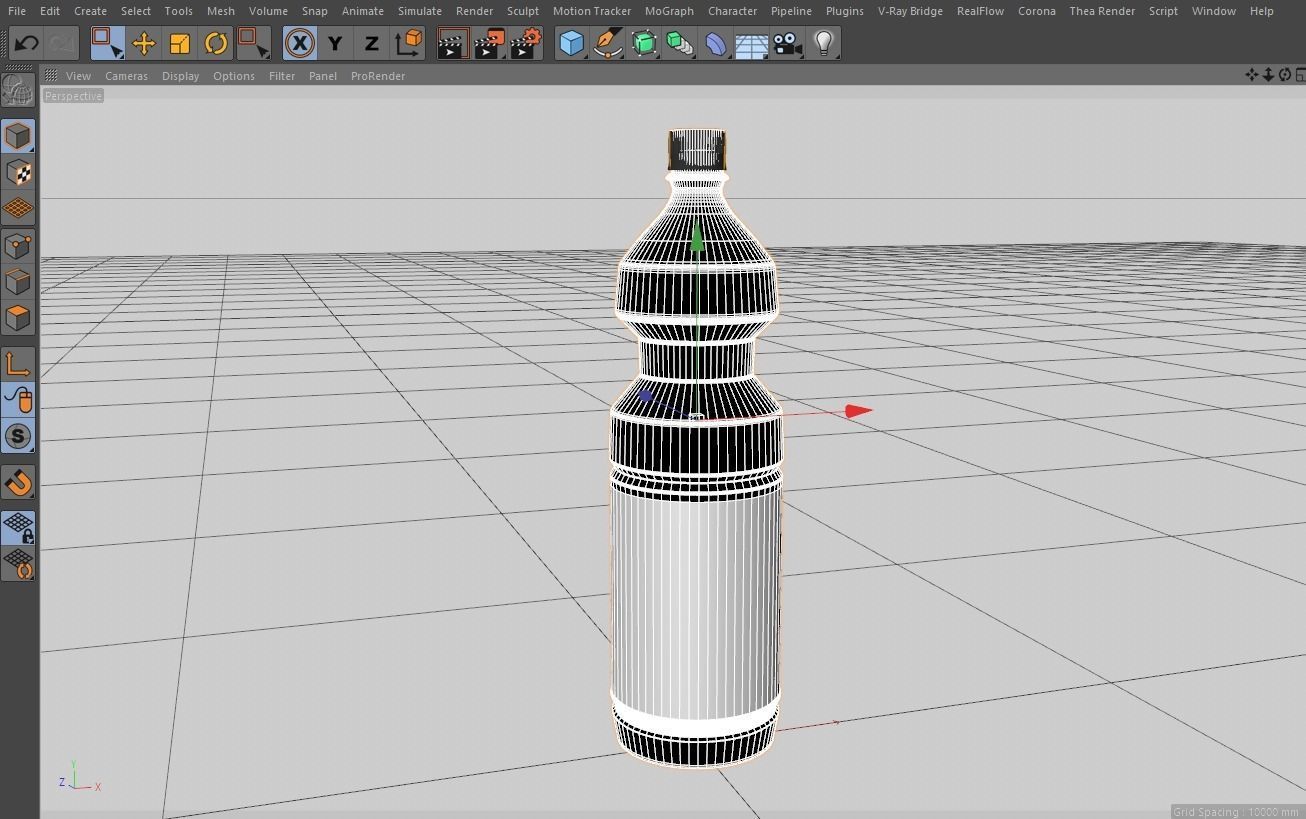
Task: Open the Tools menu
Action: click(178, 11)
